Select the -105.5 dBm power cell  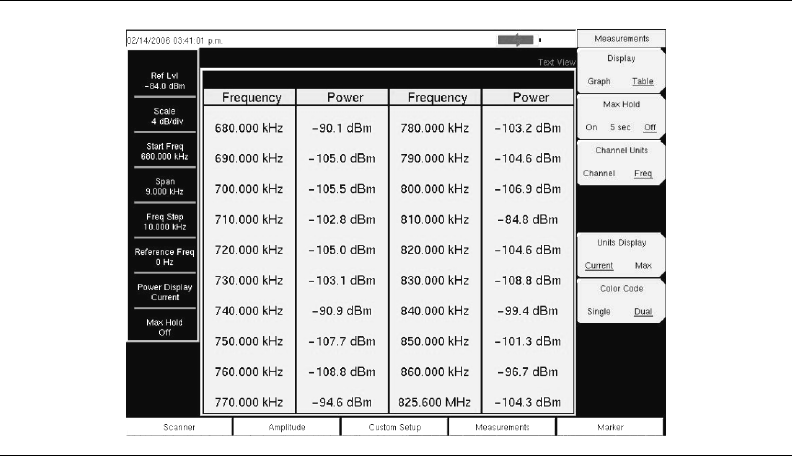pos(341,189)
